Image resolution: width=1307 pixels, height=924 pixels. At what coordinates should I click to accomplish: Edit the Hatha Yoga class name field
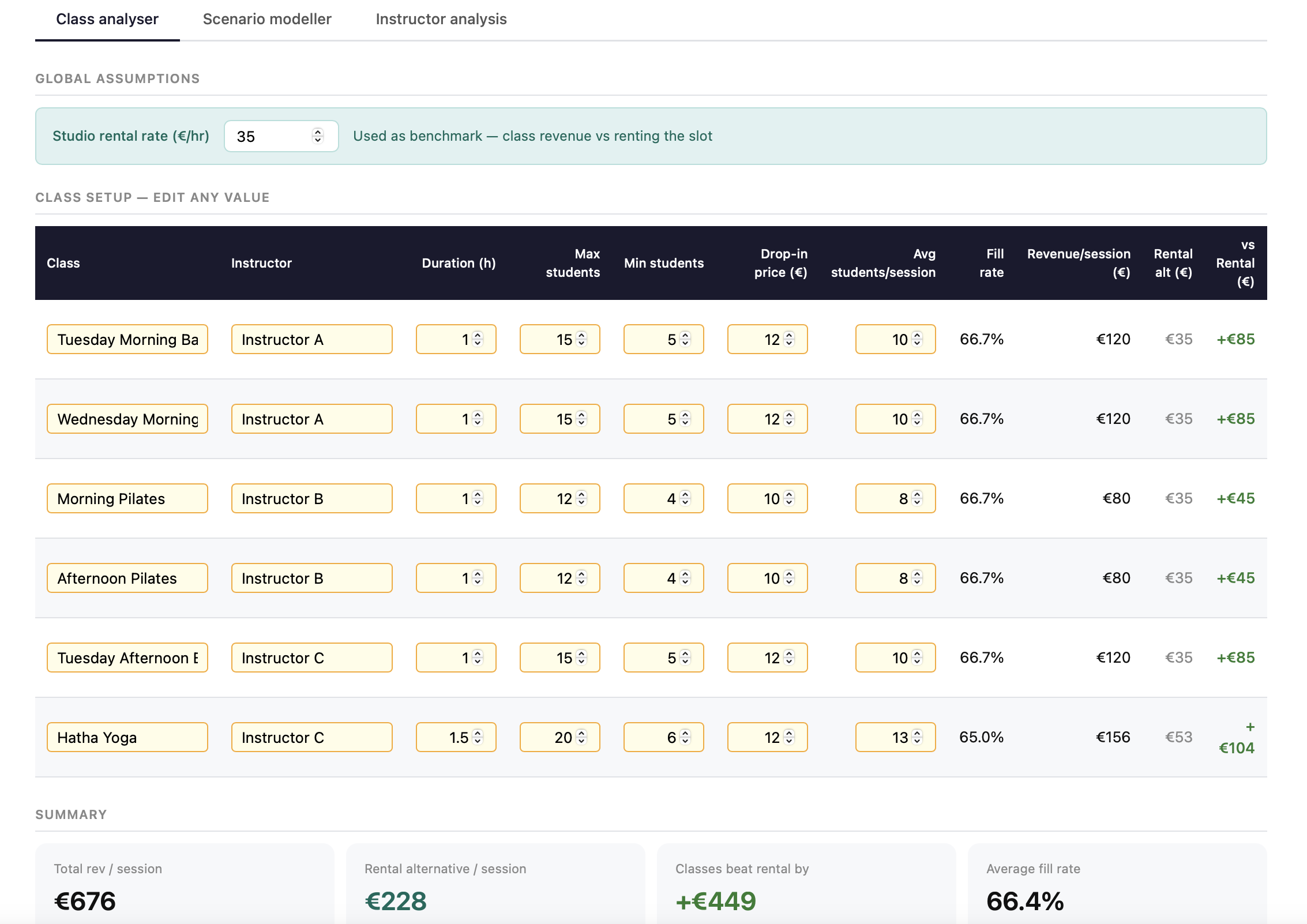coord(127,737)
